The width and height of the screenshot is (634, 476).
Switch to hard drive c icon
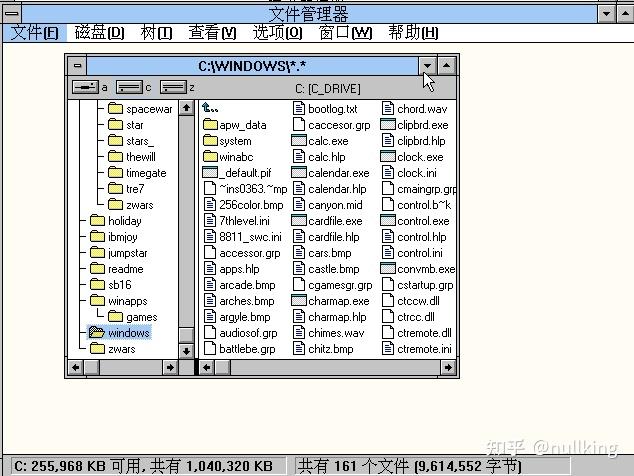(x=129, y=87)
